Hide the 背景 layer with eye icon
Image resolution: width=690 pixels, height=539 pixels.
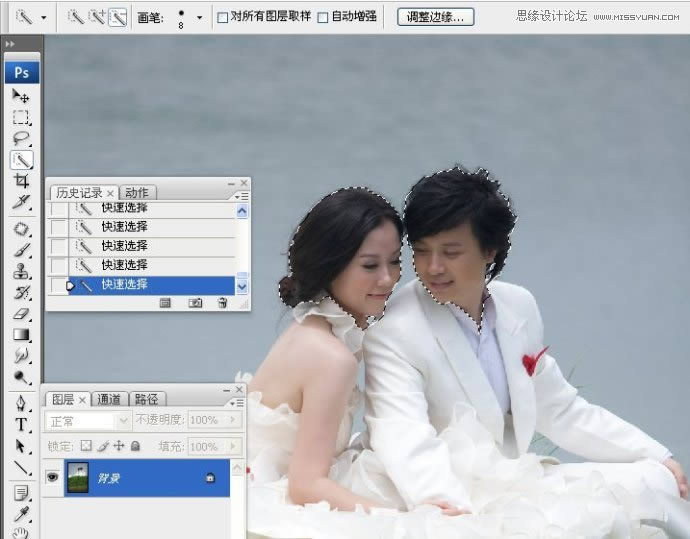[52, 478]
